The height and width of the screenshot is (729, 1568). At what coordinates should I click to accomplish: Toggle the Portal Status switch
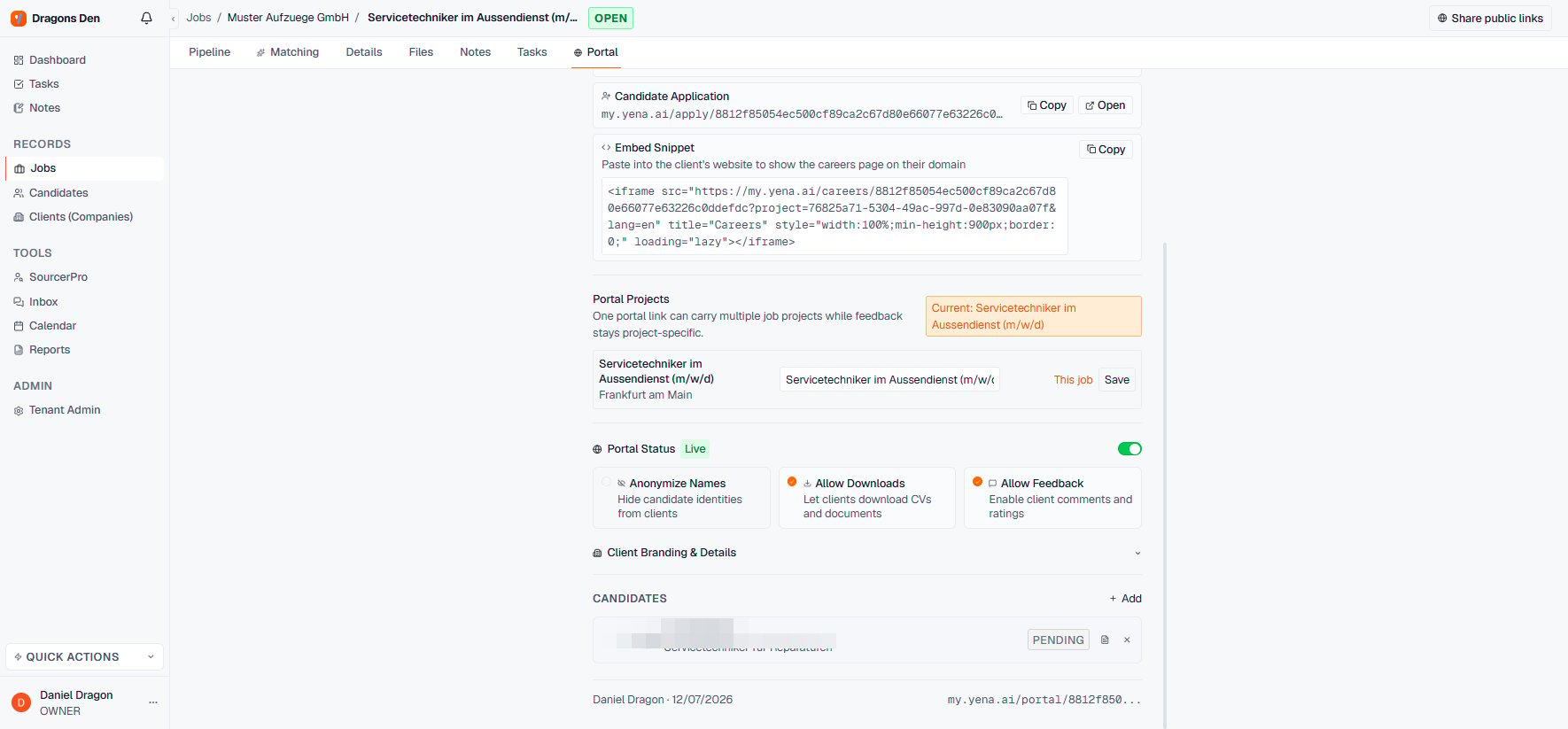coord(1129,449)
